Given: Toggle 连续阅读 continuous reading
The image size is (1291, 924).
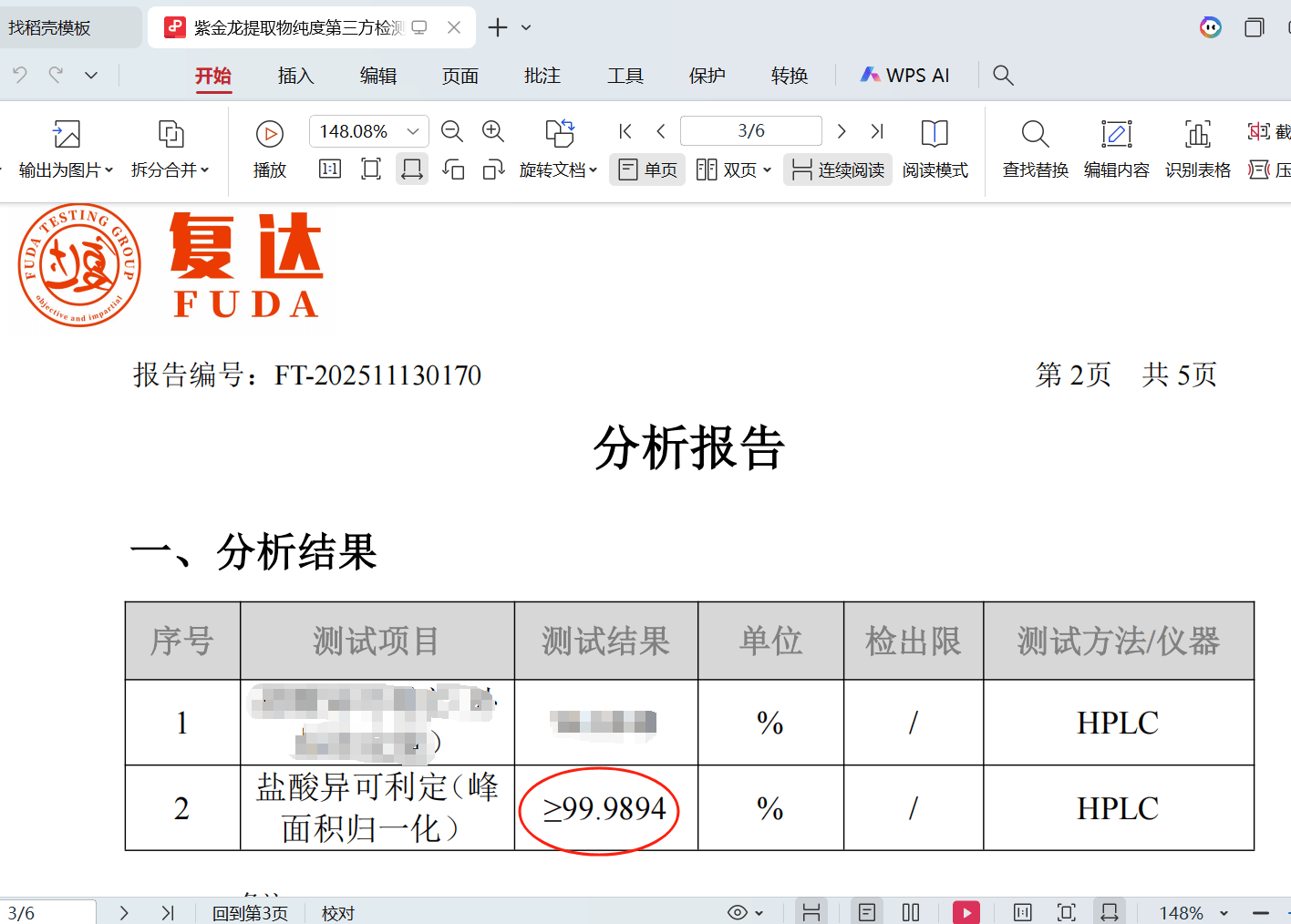Looking at the screenshot, I should coord(838,169).
